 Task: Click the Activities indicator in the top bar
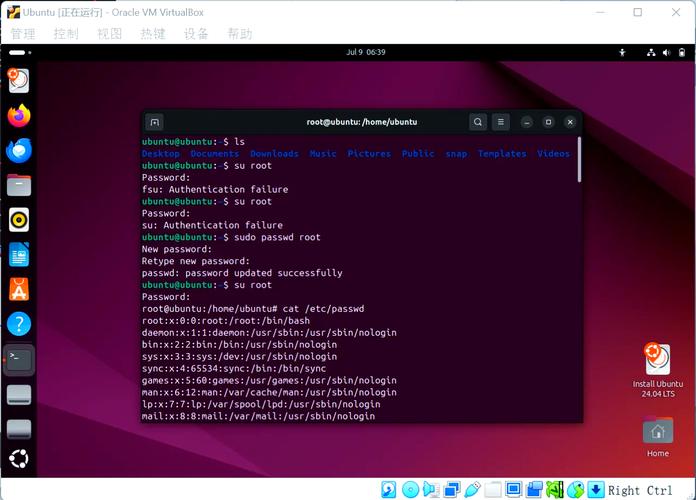pos(20,52)
